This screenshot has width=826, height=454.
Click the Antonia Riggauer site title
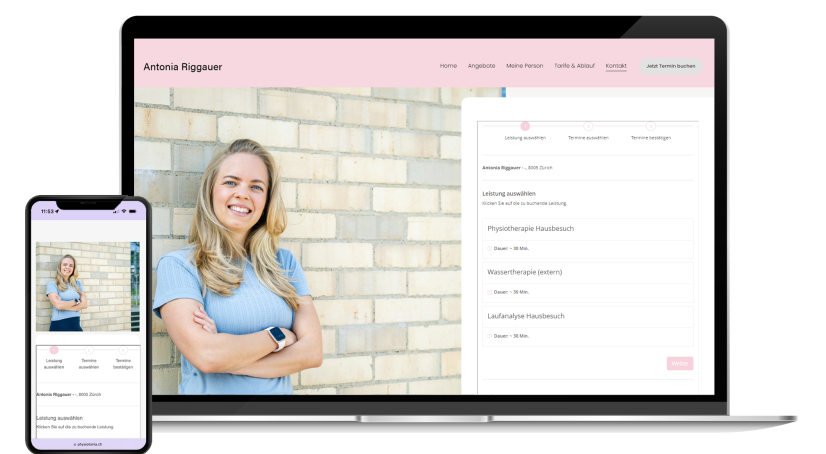click(183, 67)
